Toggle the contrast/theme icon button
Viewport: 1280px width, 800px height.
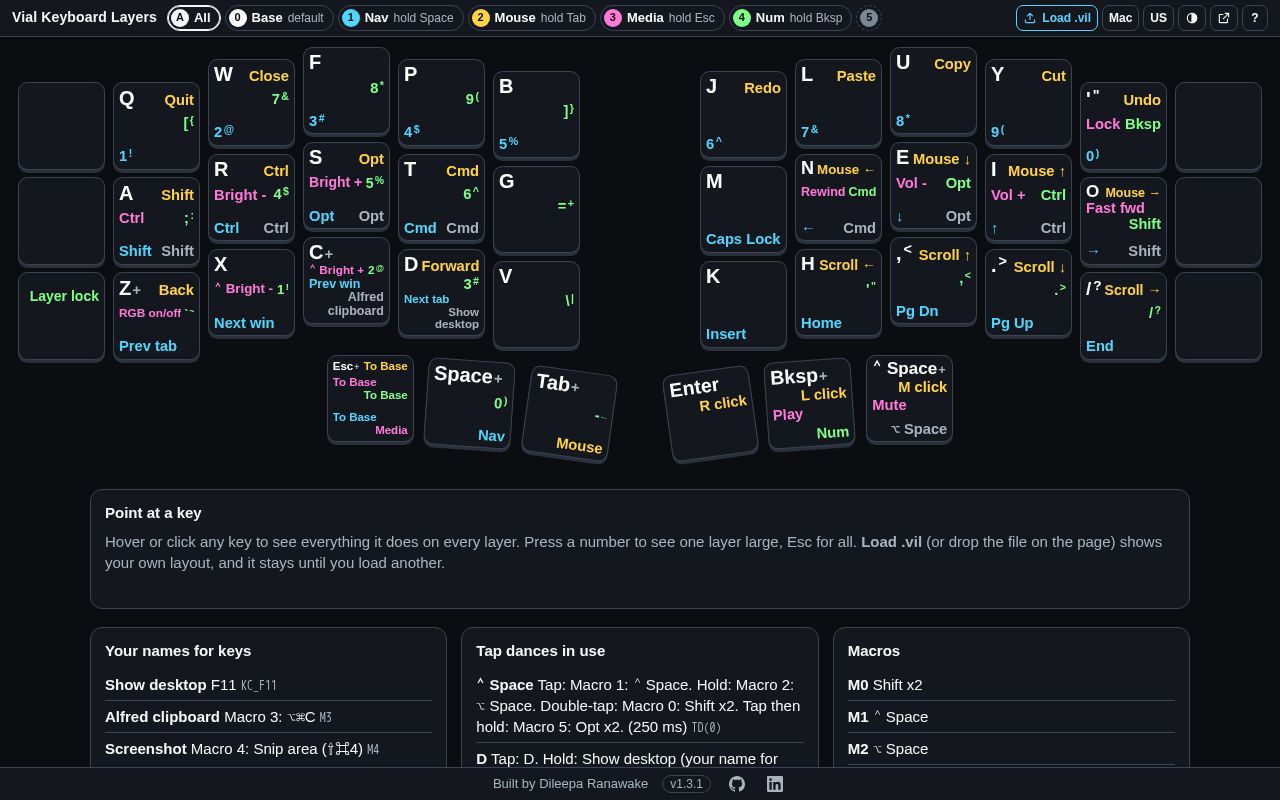pyautogui.click(x=1192, y=18)
